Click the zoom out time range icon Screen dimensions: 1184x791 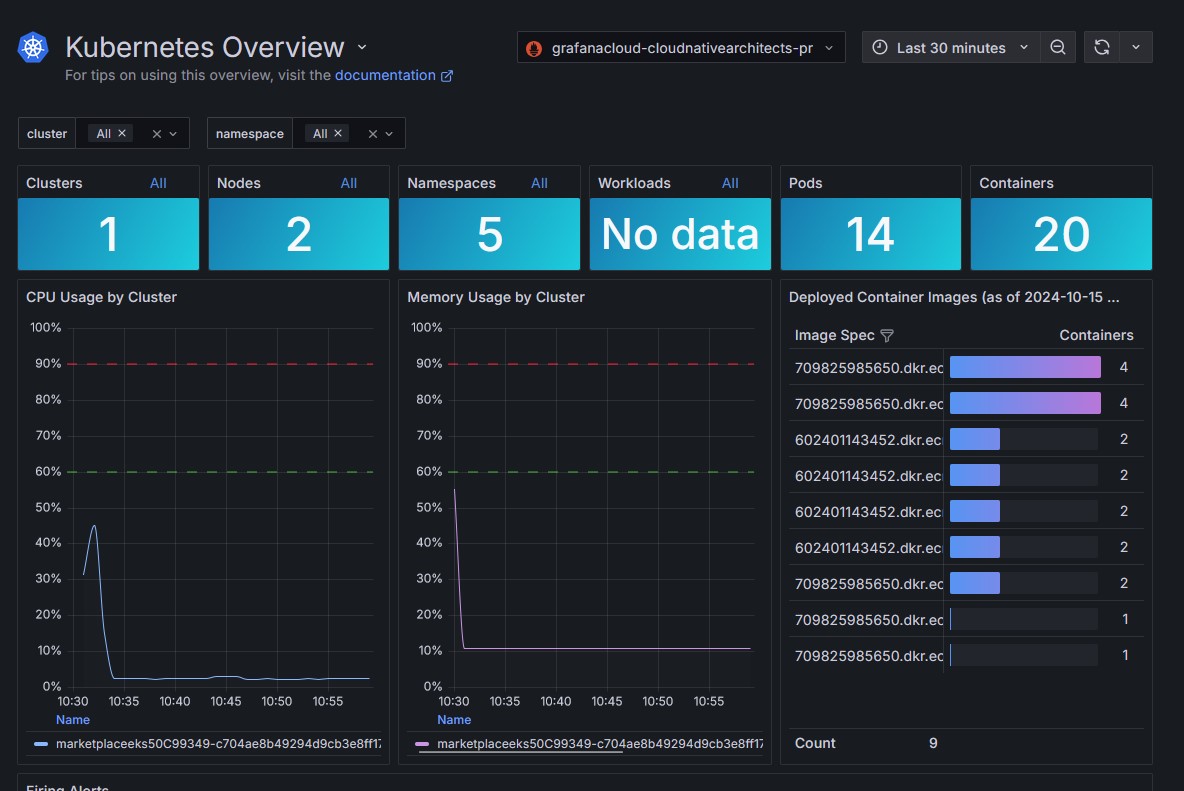1057,48
